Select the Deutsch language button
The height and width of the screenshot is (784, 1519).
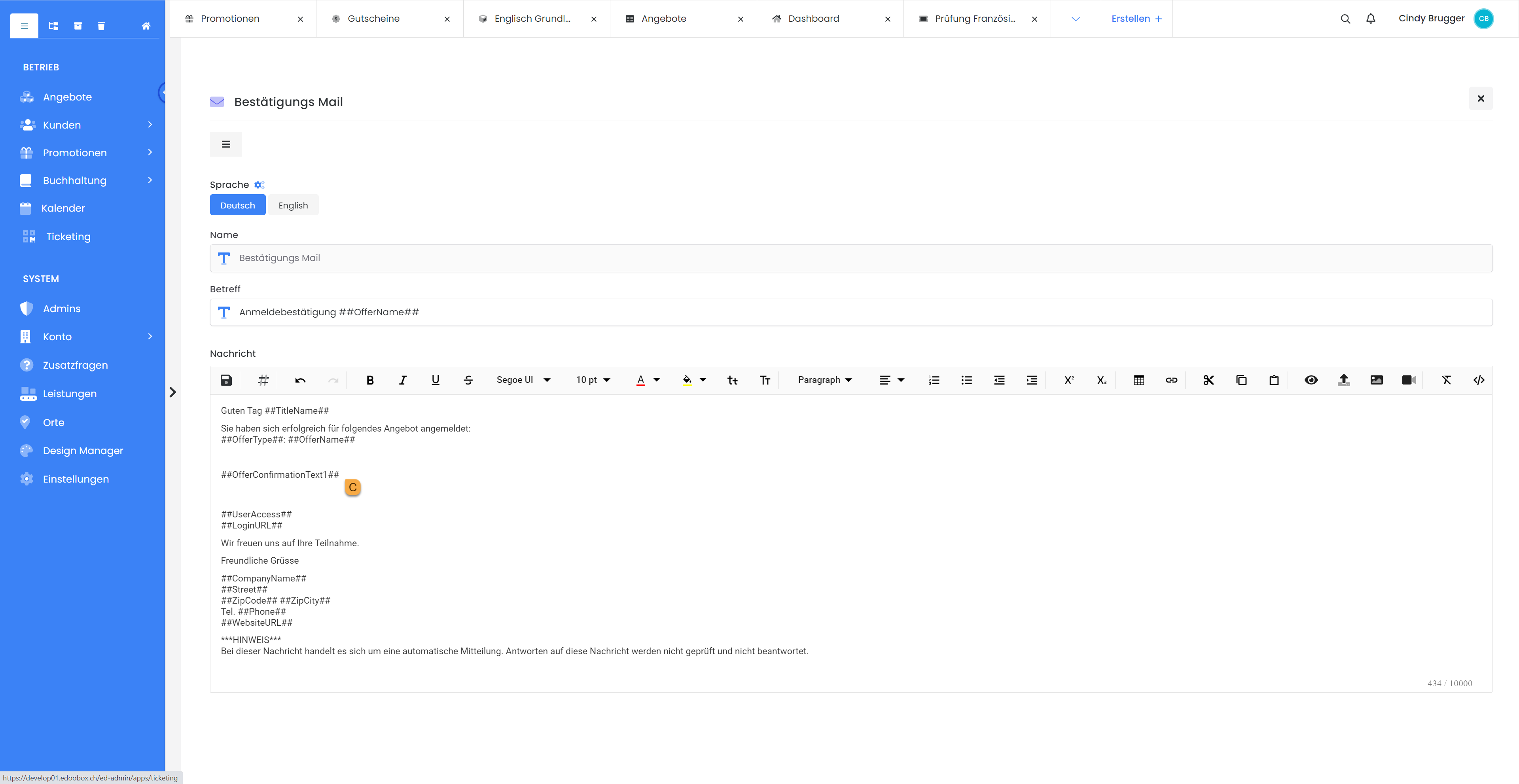(237, 205)
